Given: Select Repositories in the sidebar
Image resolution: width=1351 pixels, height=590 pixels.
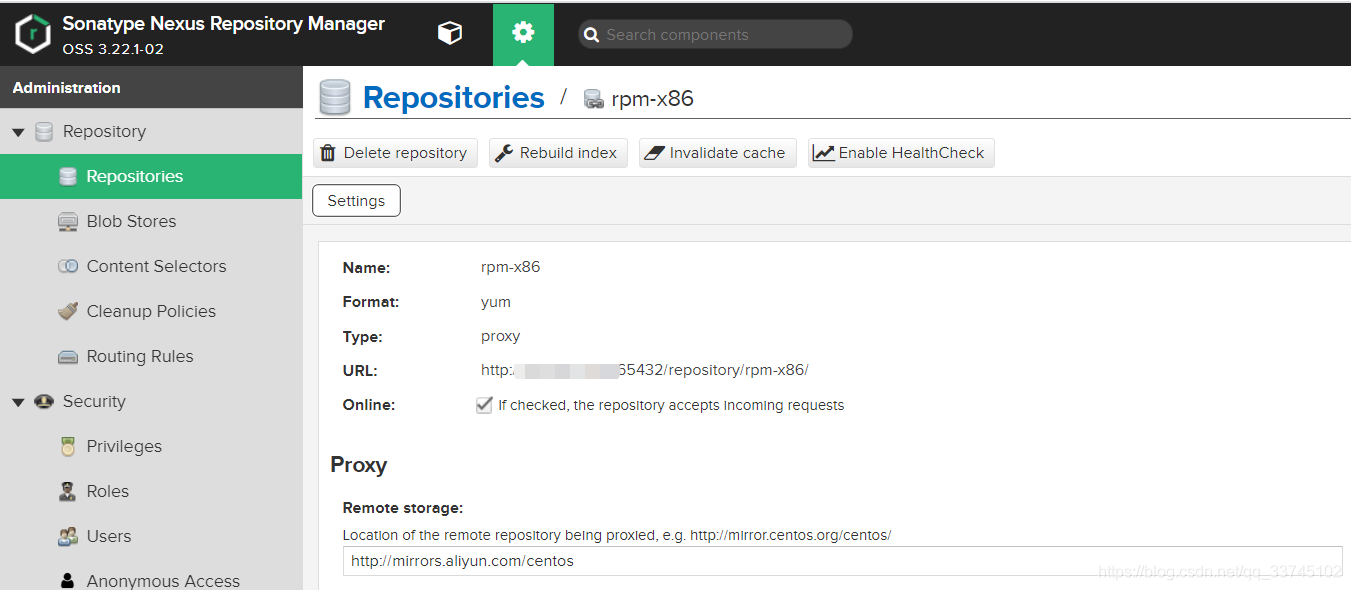Looking at the screenshot, I should [151, 177].
